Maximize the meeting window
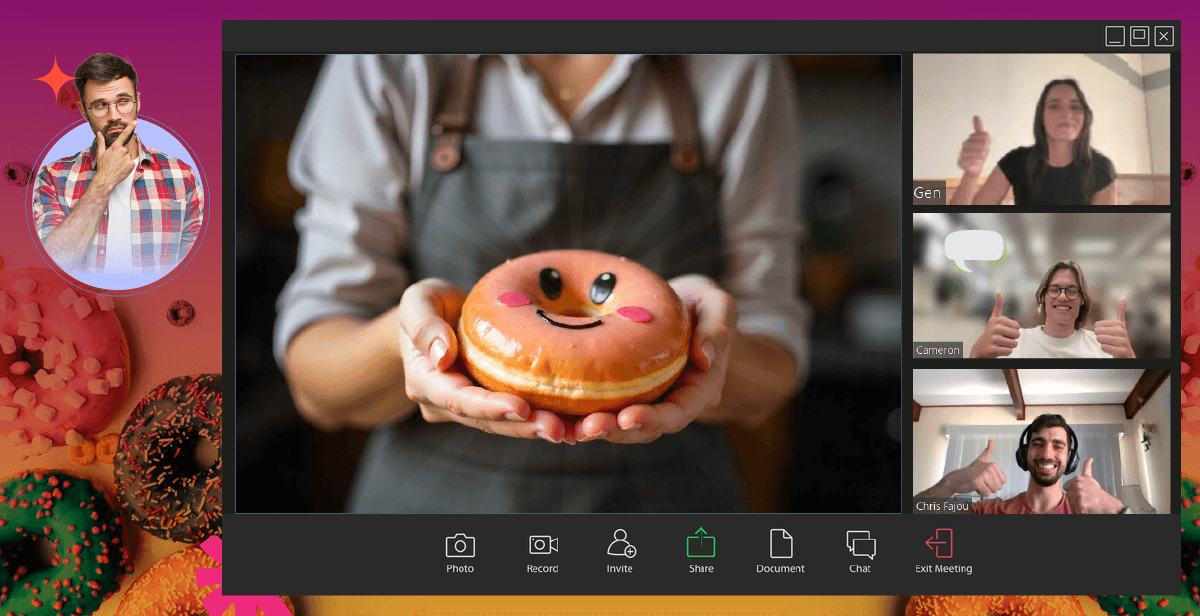 pos(1140,37)
